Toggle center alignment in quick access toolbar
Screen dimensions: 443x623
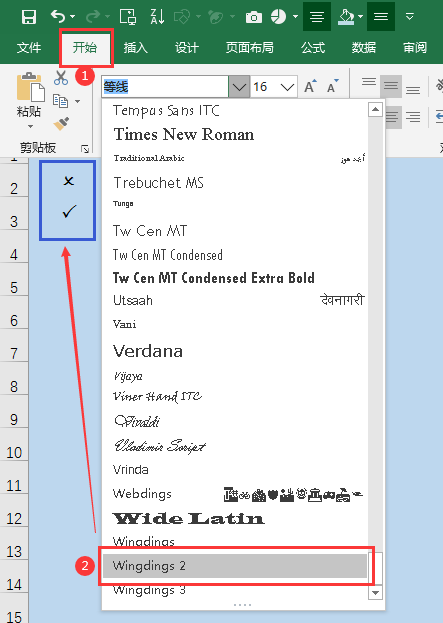pyautogui.click(x=317, y=16)
